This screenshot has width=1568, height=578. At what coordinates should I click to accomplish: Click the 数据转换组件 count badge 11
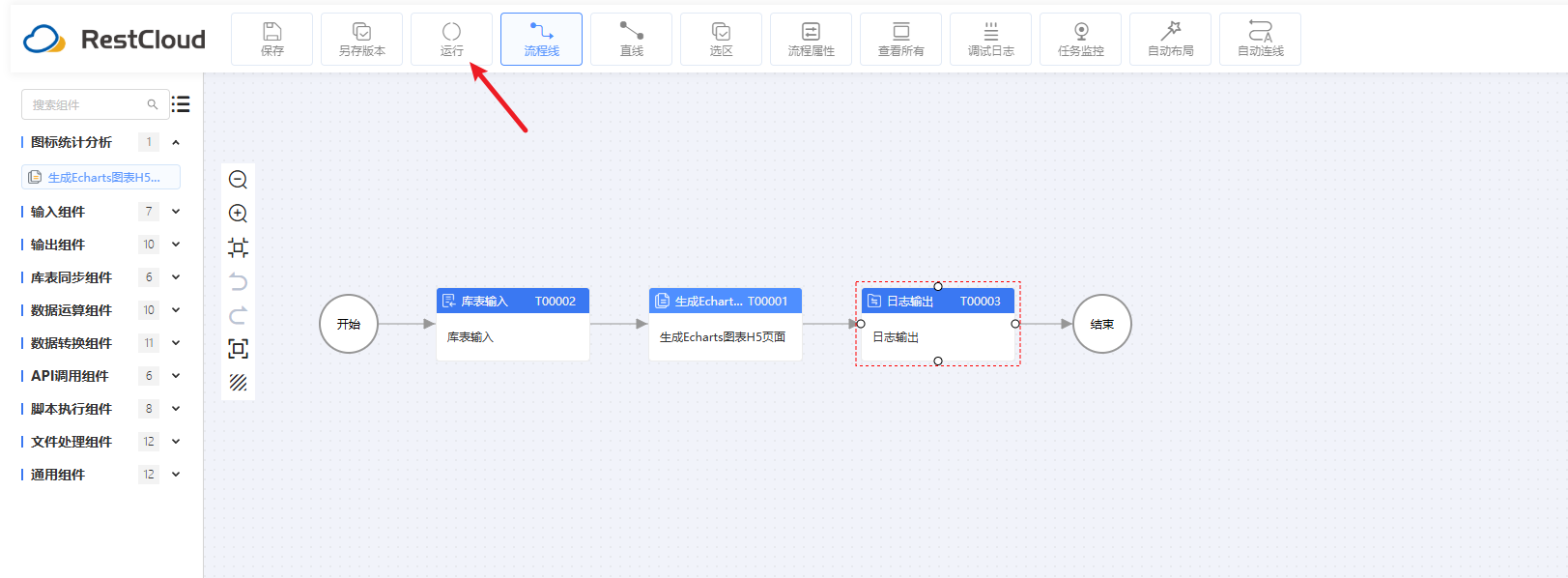coord(149,343)
